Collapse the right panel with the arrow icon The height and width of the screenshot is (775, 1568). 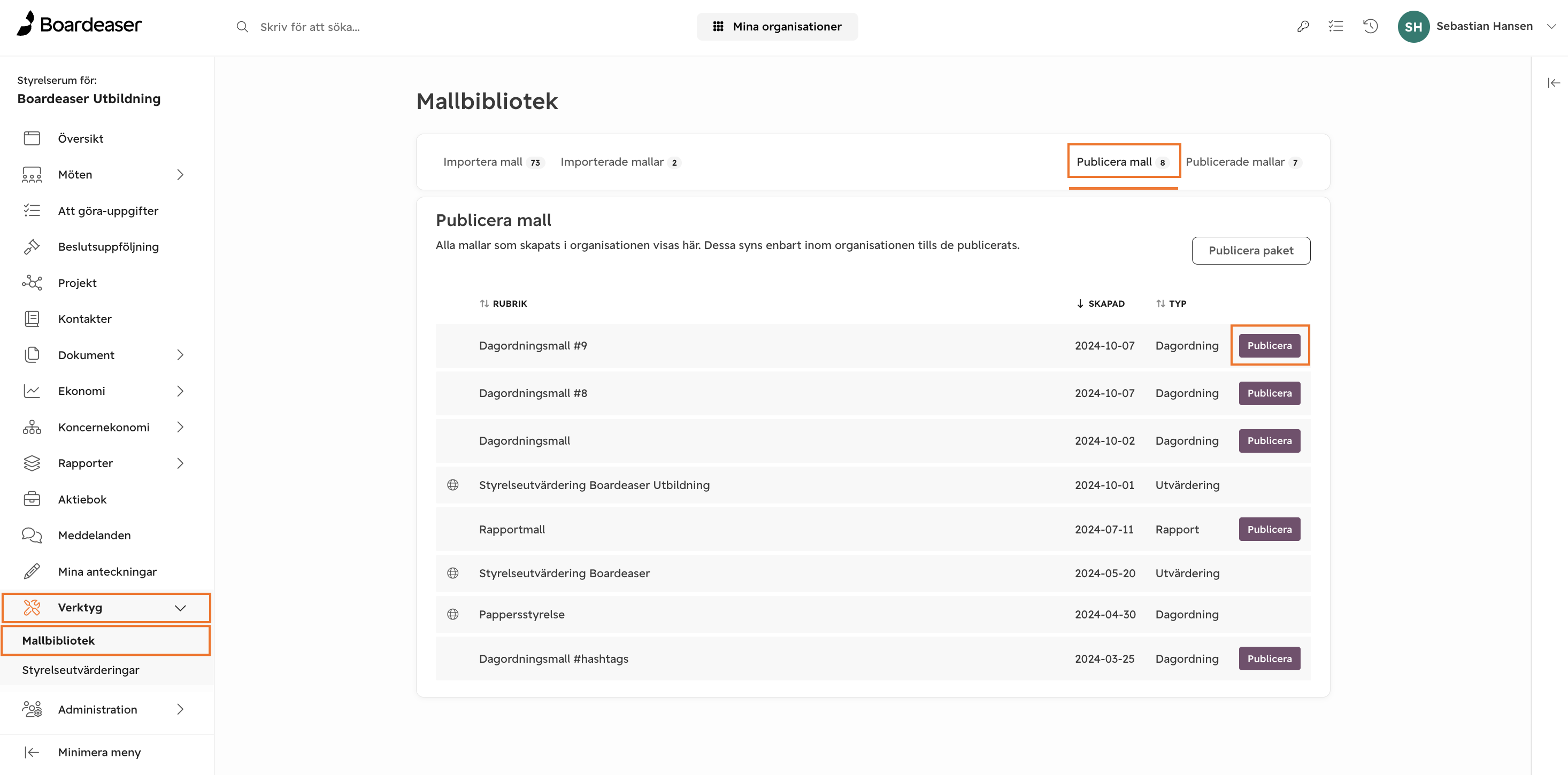pyautogui.click(x=1554, y=83)
